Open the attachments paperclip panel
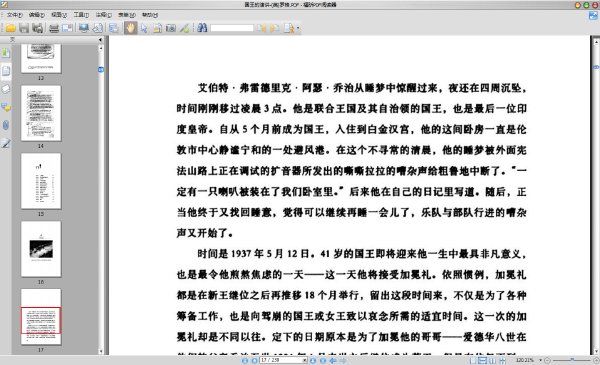Image resolution: width=600 pixels, height=365 pixels. 6,125
